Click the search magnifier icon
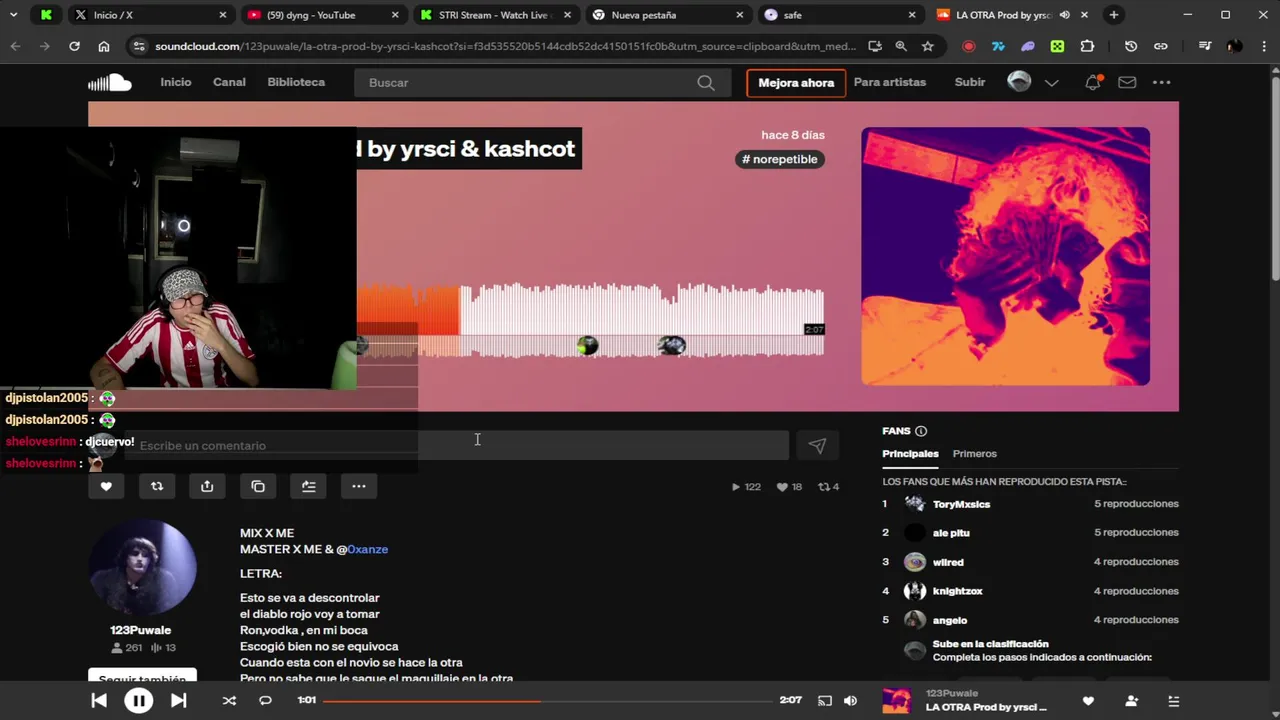 click(706, 83)
